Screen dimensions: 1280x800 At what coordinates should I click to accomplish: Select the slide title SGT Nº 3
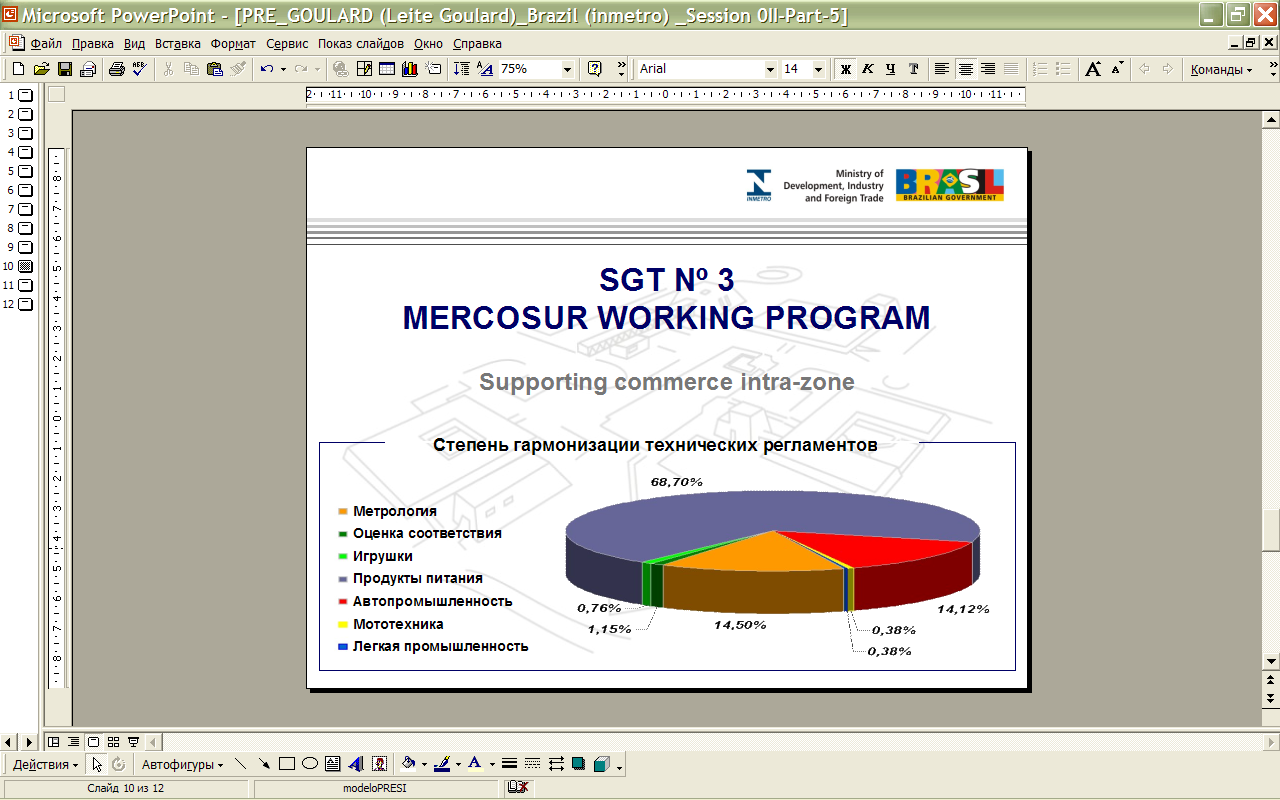(667, 280)
